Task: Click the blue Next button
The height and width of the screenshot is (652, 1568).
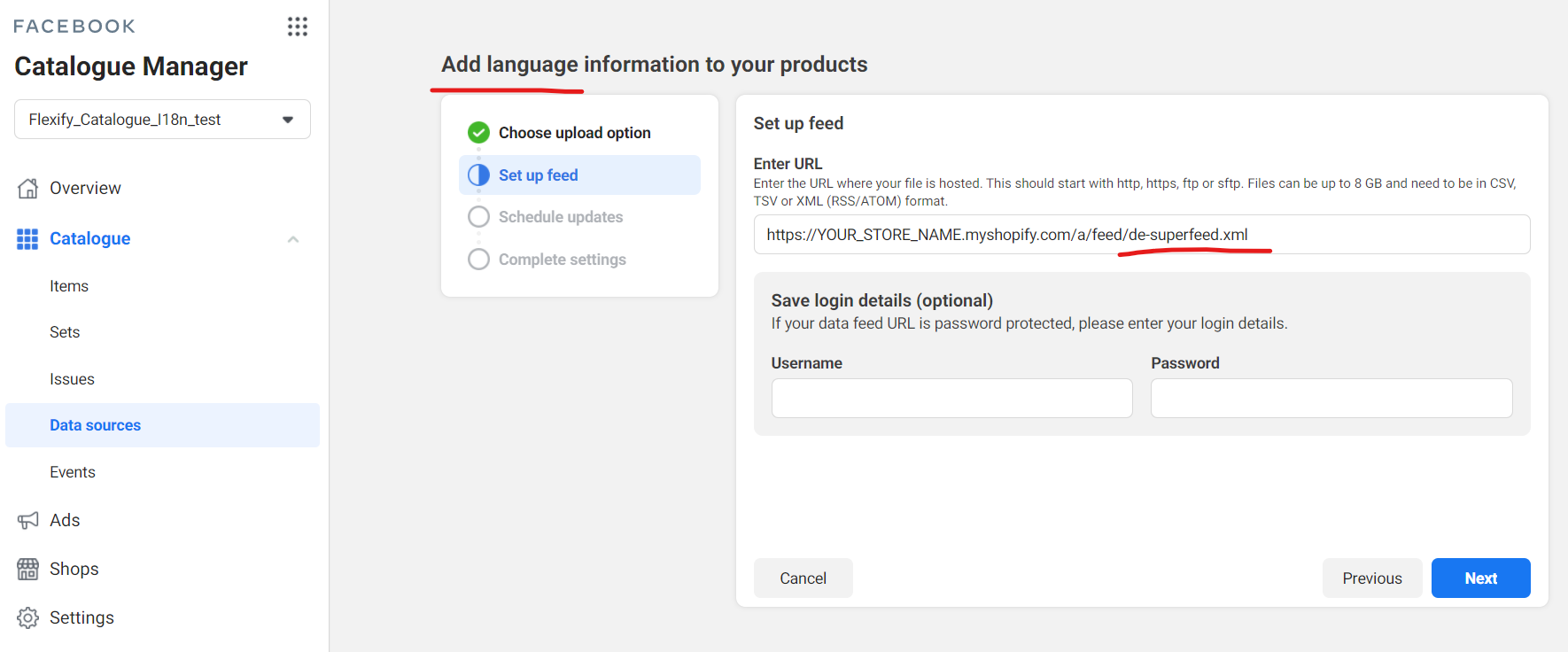Action: [x=1481, y=578]
